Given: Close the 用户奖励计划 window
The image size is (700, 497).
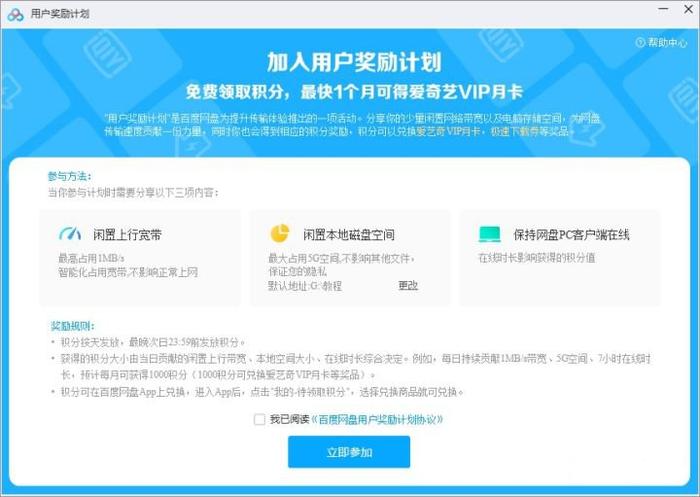Looking at the screenshot, I should pos(688,9).
